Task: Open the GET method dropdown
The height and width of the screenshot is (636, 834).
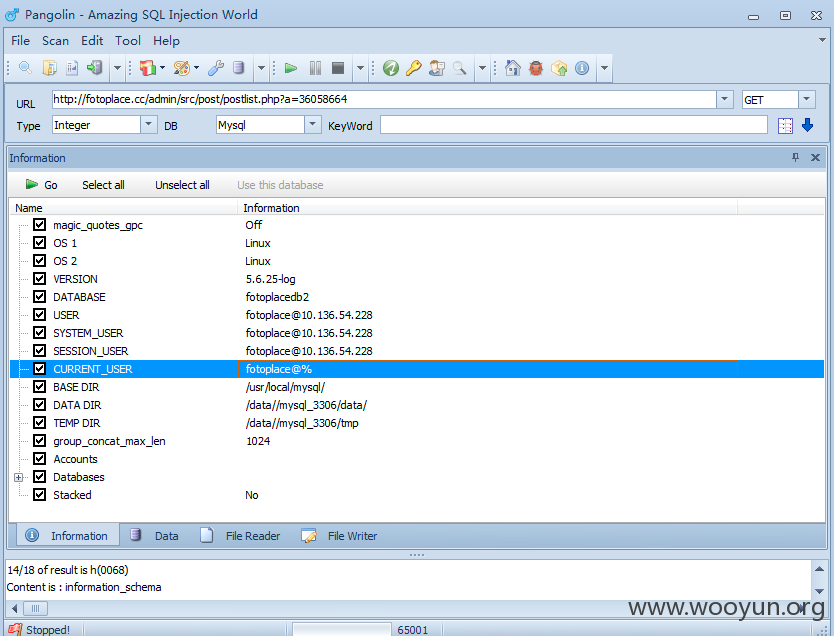Action: (x=806, y=99)
